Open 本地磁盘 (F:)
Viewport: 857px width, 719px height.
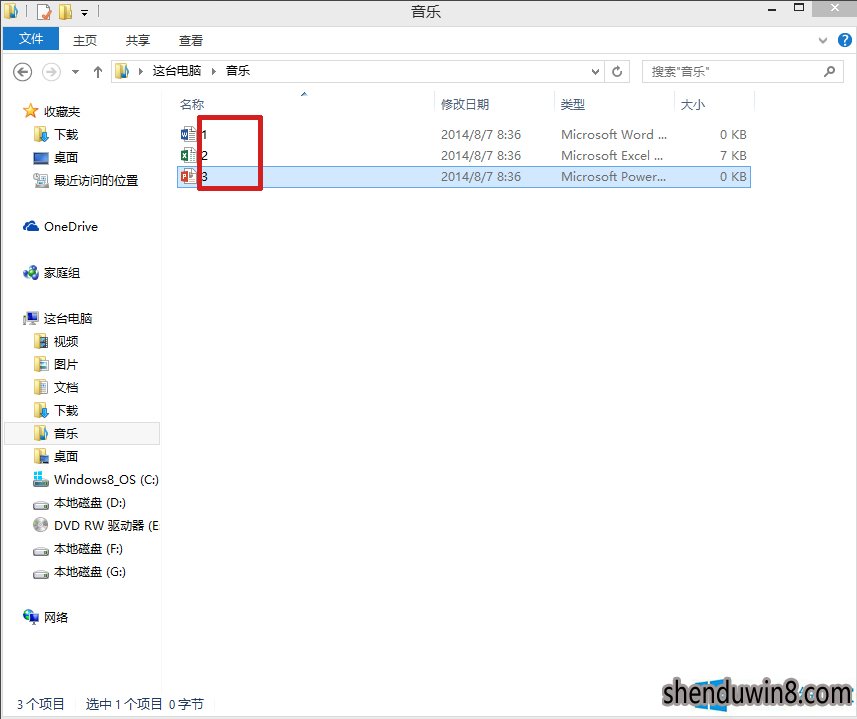78,549
